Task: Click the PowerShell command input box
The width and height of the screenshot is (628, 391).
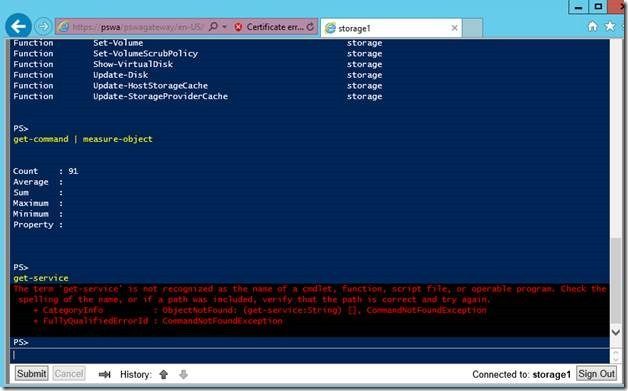Action: (310, 355)
